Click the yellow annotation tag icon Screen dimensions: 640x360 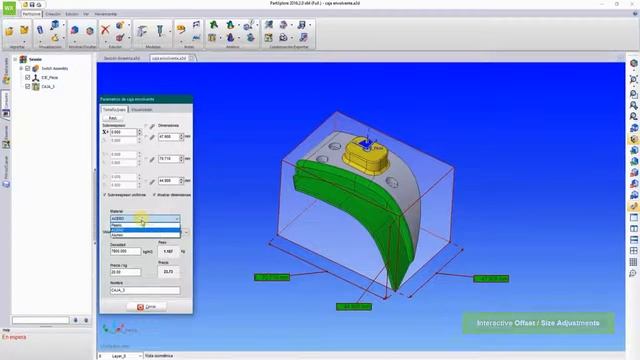point(181,29)
